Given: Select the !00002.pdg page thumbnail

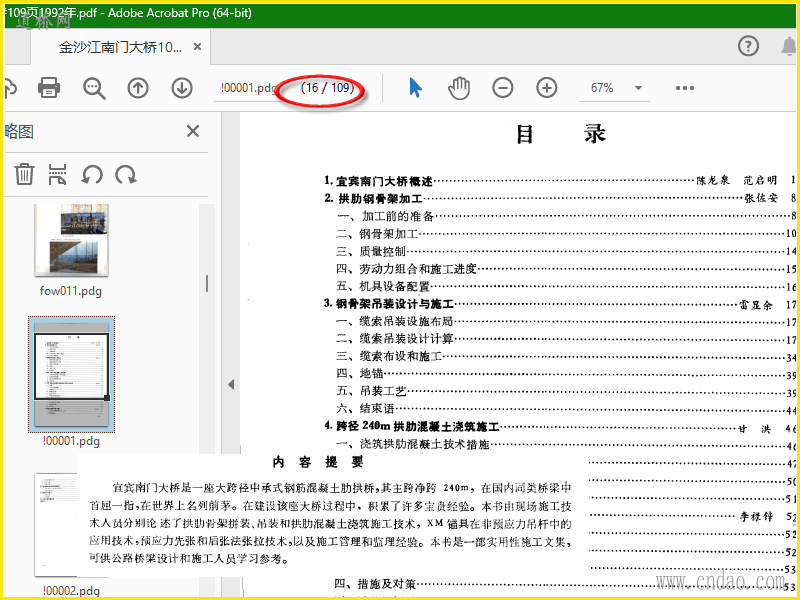Looking at the screenshot, I should 56,524.
